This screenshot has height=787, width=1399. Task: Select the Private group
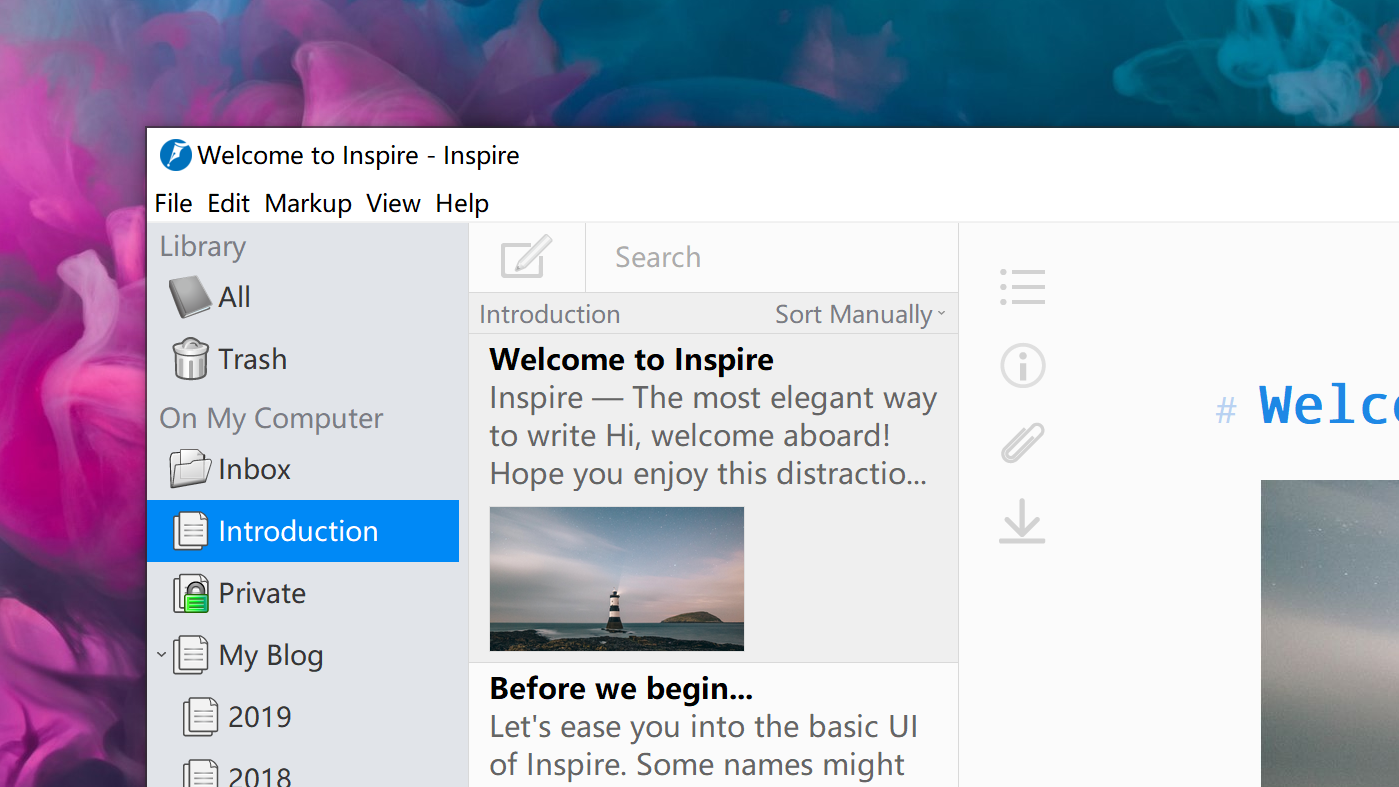[303, 593]
